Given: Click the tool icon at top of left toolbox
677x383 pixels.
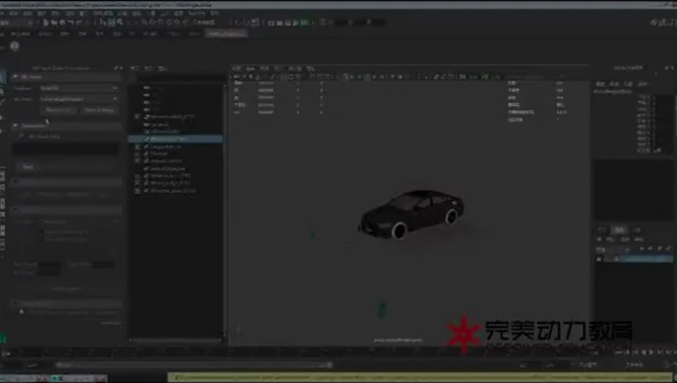Looking at the screenshot, I should coord(2,78).
